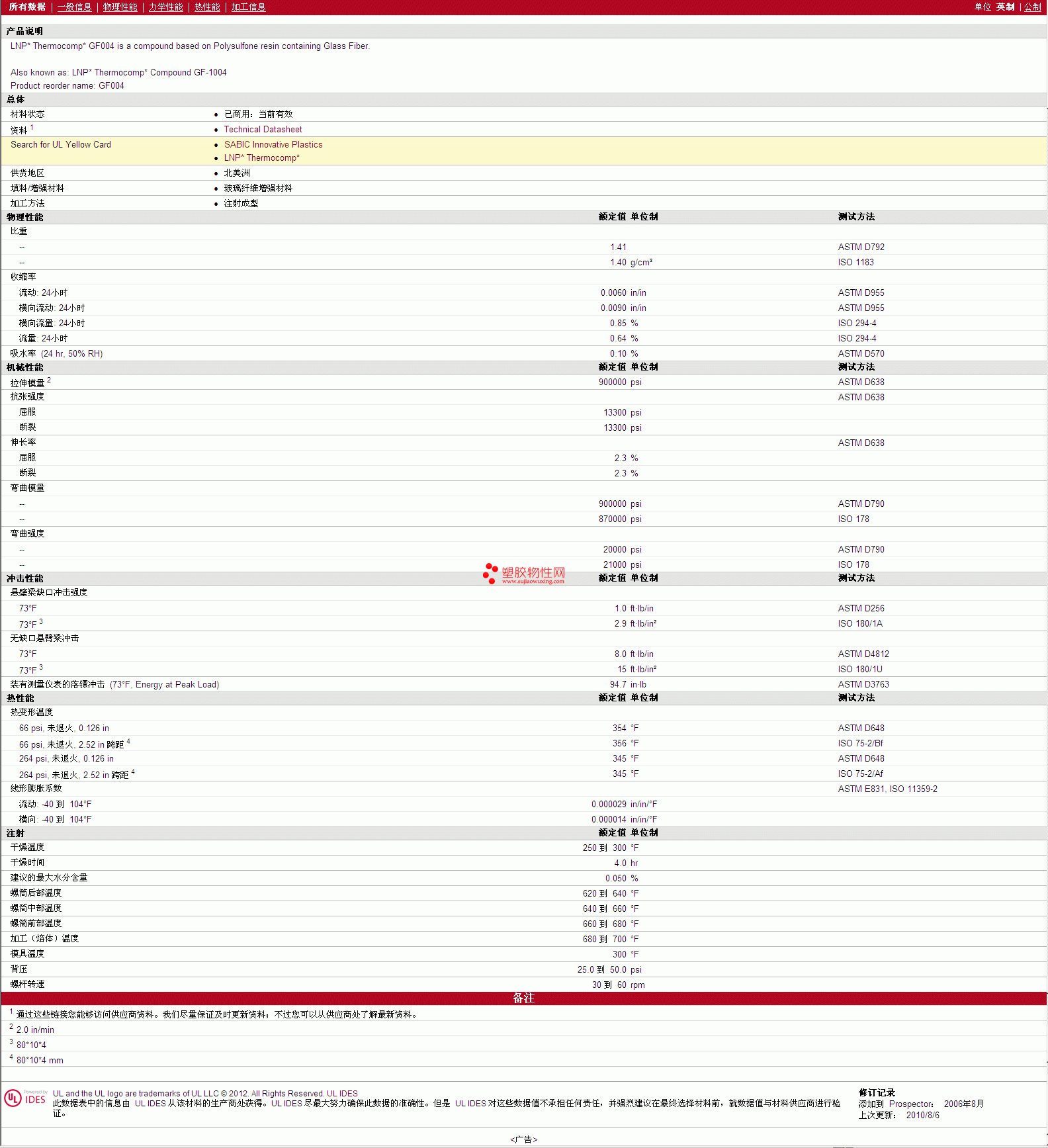Select the 干燥时间 row label
The image size is (1048, 1148).
28,863
